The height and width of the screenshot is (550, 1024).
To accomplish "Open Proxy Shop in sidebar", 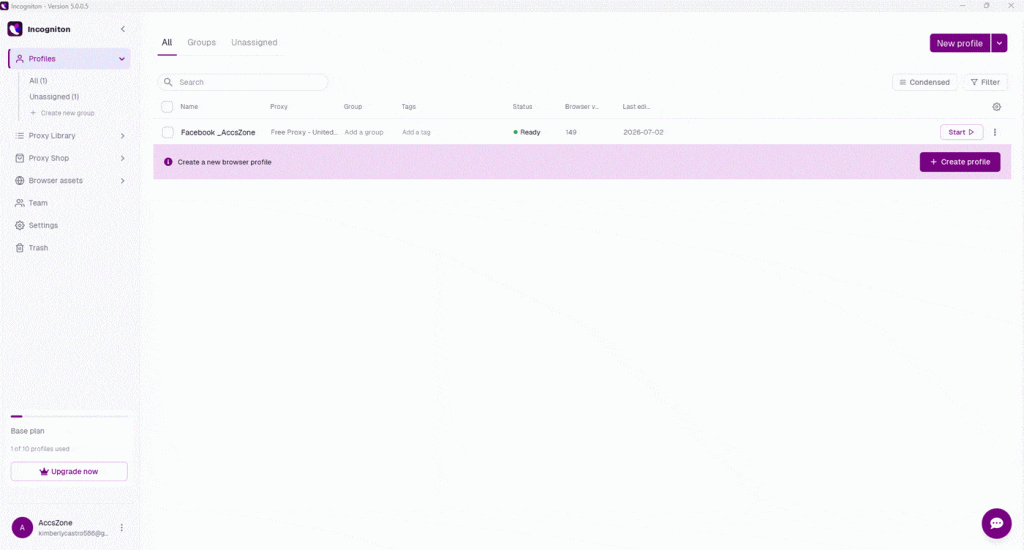I will (x=48, y=158).
